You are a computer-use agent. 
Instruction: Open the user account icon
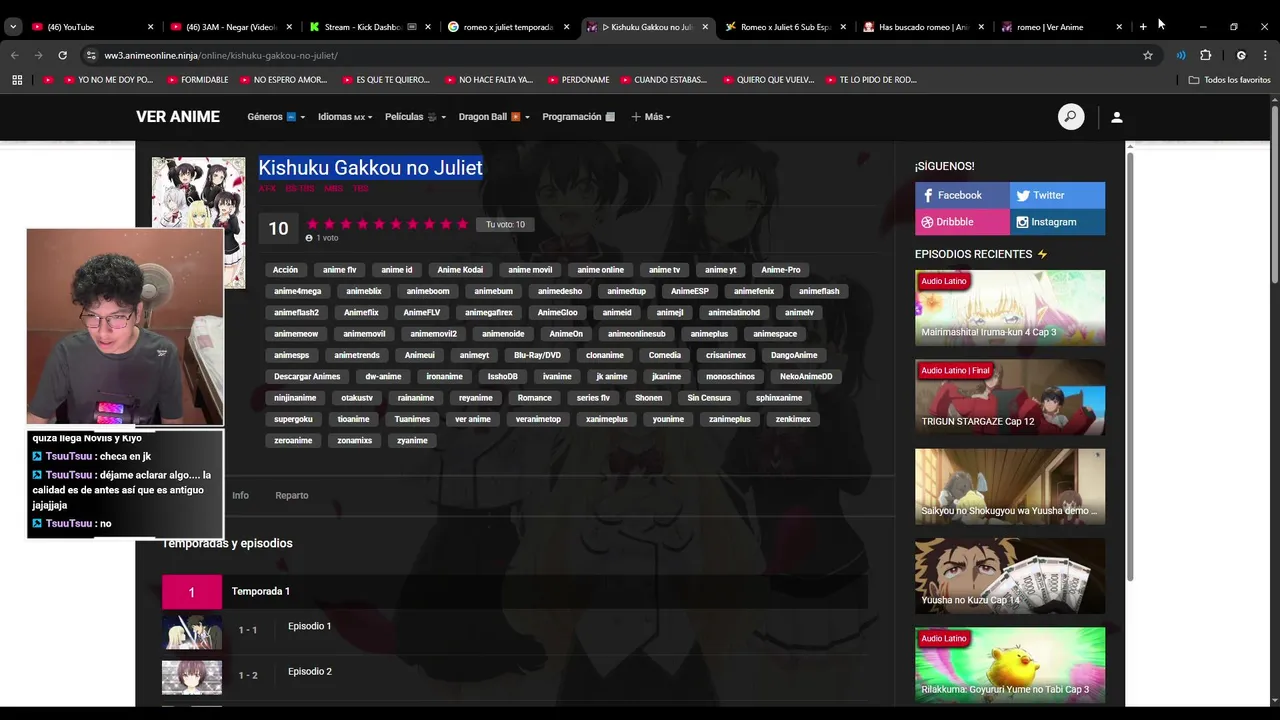[1117, 117]
